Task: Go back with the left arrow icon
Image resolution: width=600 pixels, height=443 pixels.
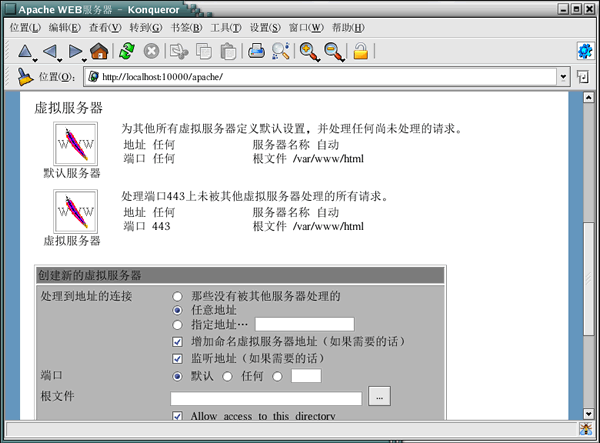Action: [x=50, y=51]
